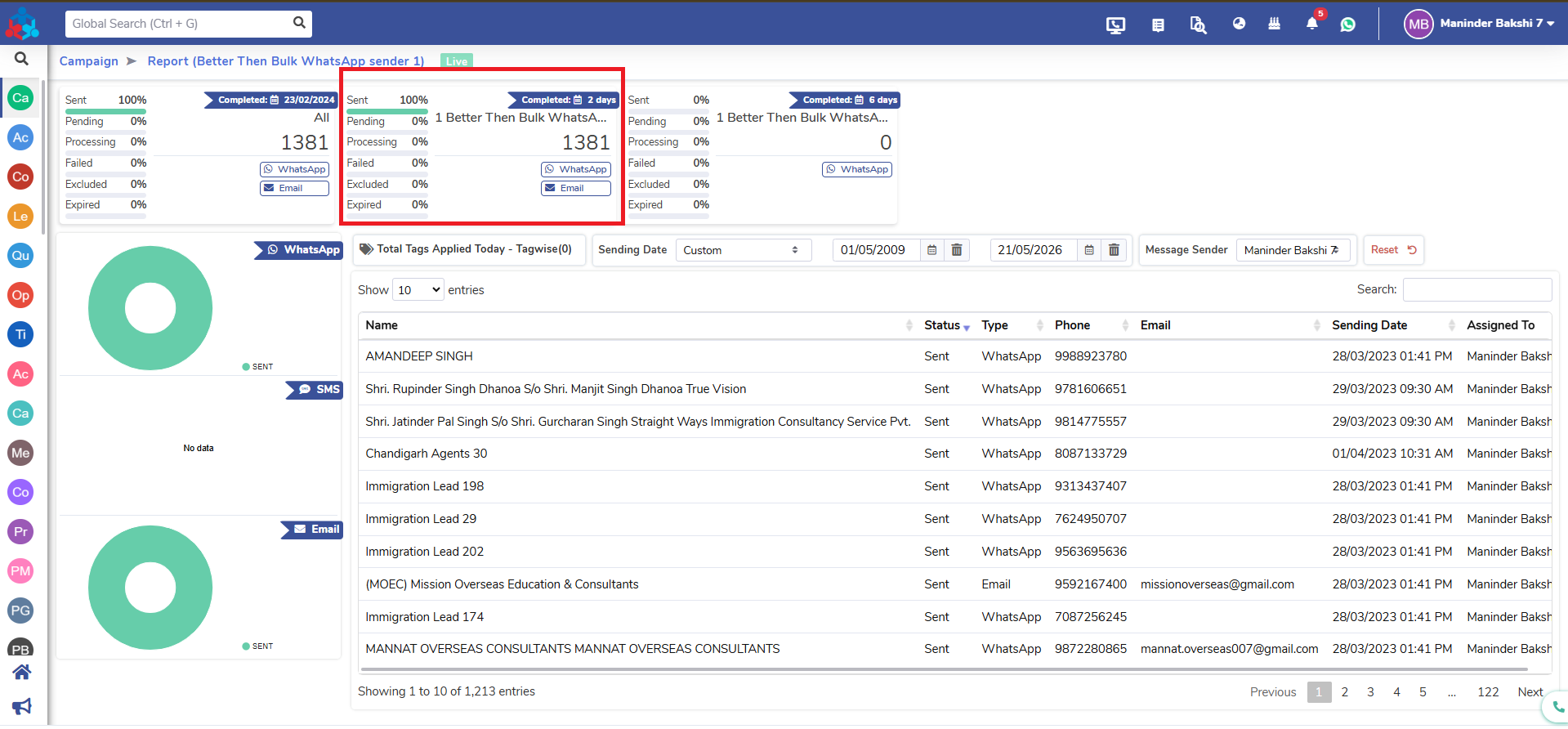The height and width of the screenshot is (729, 1568).
Task: Open calendar picker for date 01/05/2009
Action: pos(931,250)
